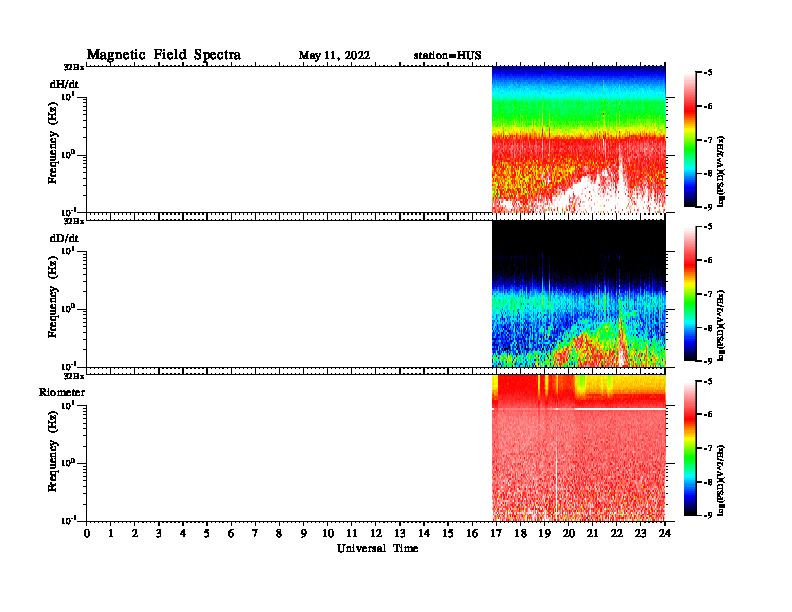Click hour 3 on the Universal Time axis
Screen dimensions: 792x612
[x=159, y=534]
